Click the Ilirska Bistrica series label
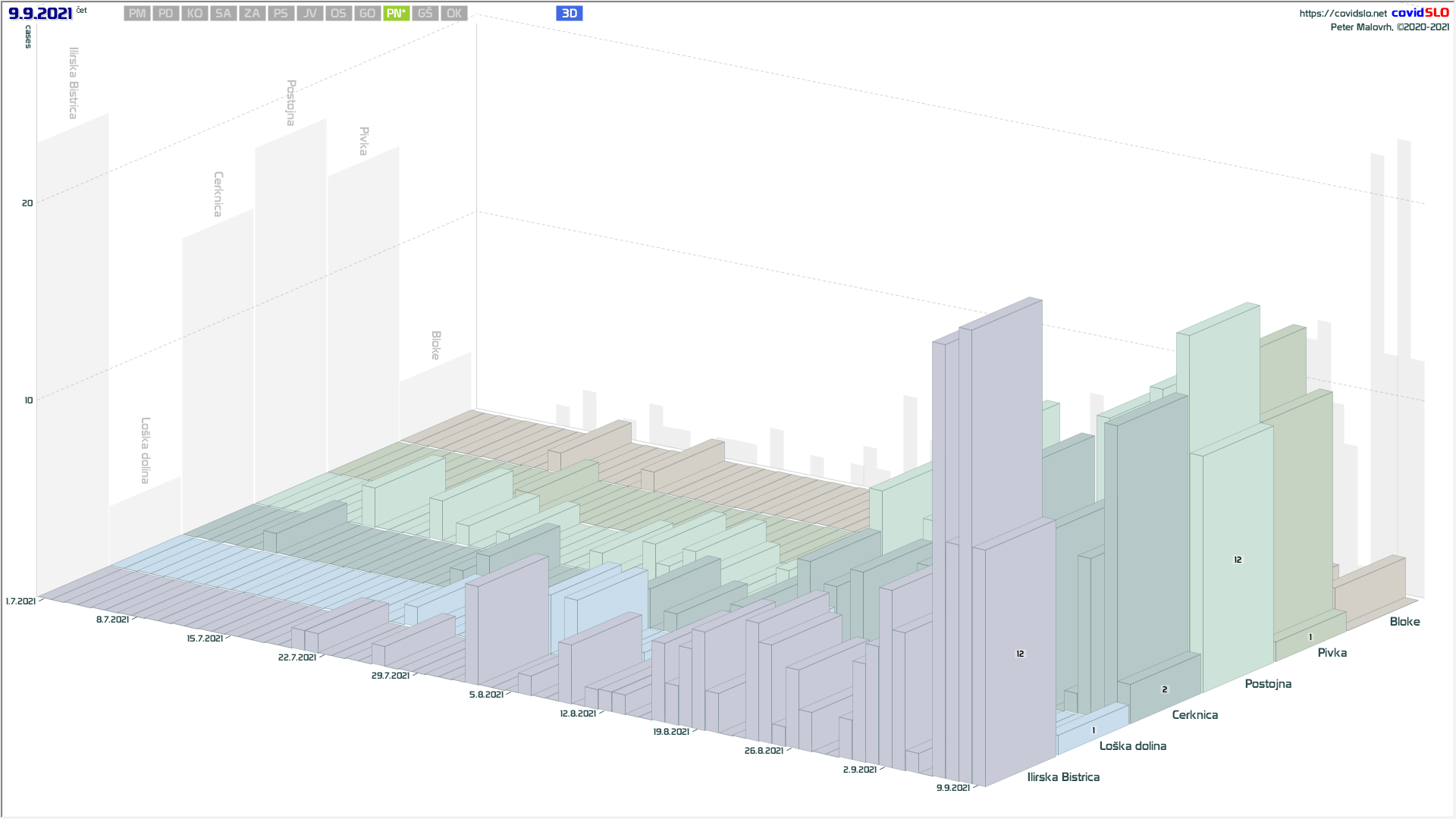 [x=1062, y=777]
